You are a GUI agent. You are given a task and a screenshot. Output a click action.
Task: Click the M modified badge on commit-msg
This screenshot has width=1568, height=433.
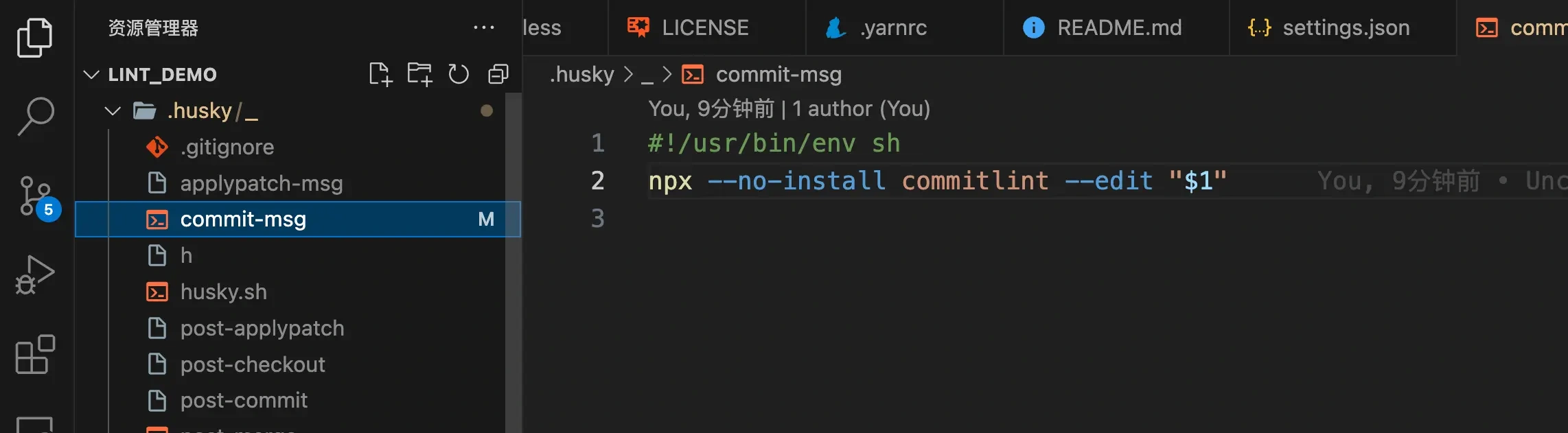click(486, 219)
